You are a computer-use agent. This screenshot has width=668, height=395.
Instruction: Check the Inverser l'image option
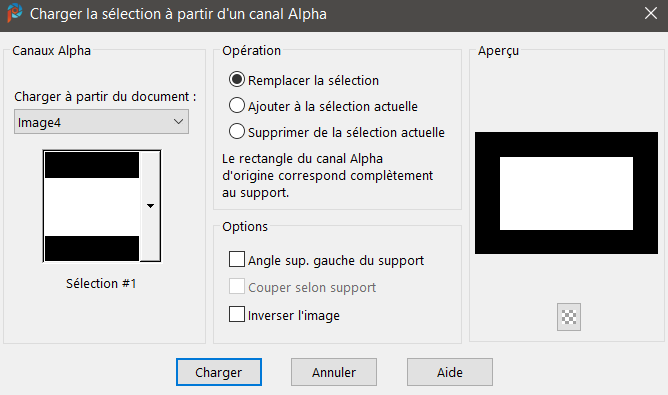(237, 314)
